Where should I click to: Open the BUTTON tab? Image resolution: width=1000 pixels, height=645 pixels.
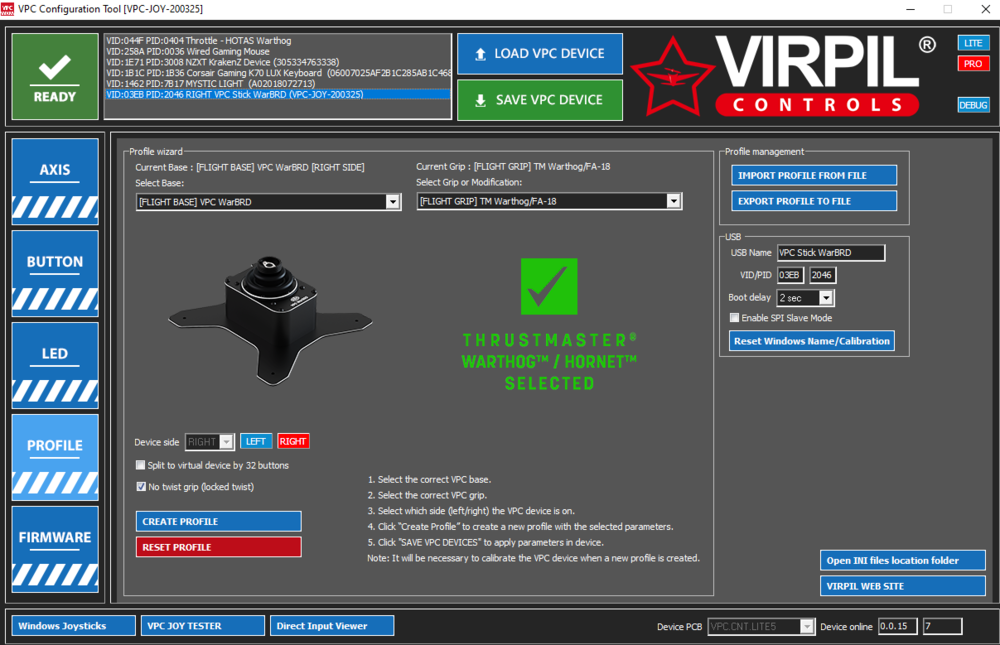click(55, 274)
